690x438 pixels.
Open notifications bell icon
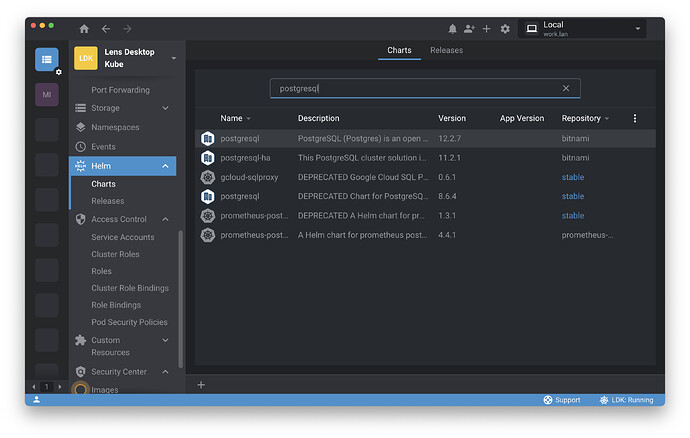pyautogui.click(x=453, y=29)
